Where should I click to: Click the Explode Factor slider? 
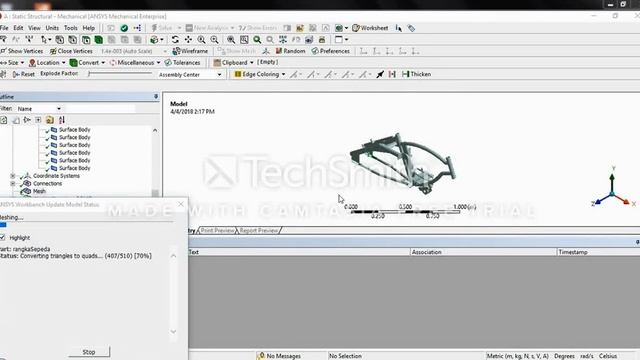coord(120,74)
